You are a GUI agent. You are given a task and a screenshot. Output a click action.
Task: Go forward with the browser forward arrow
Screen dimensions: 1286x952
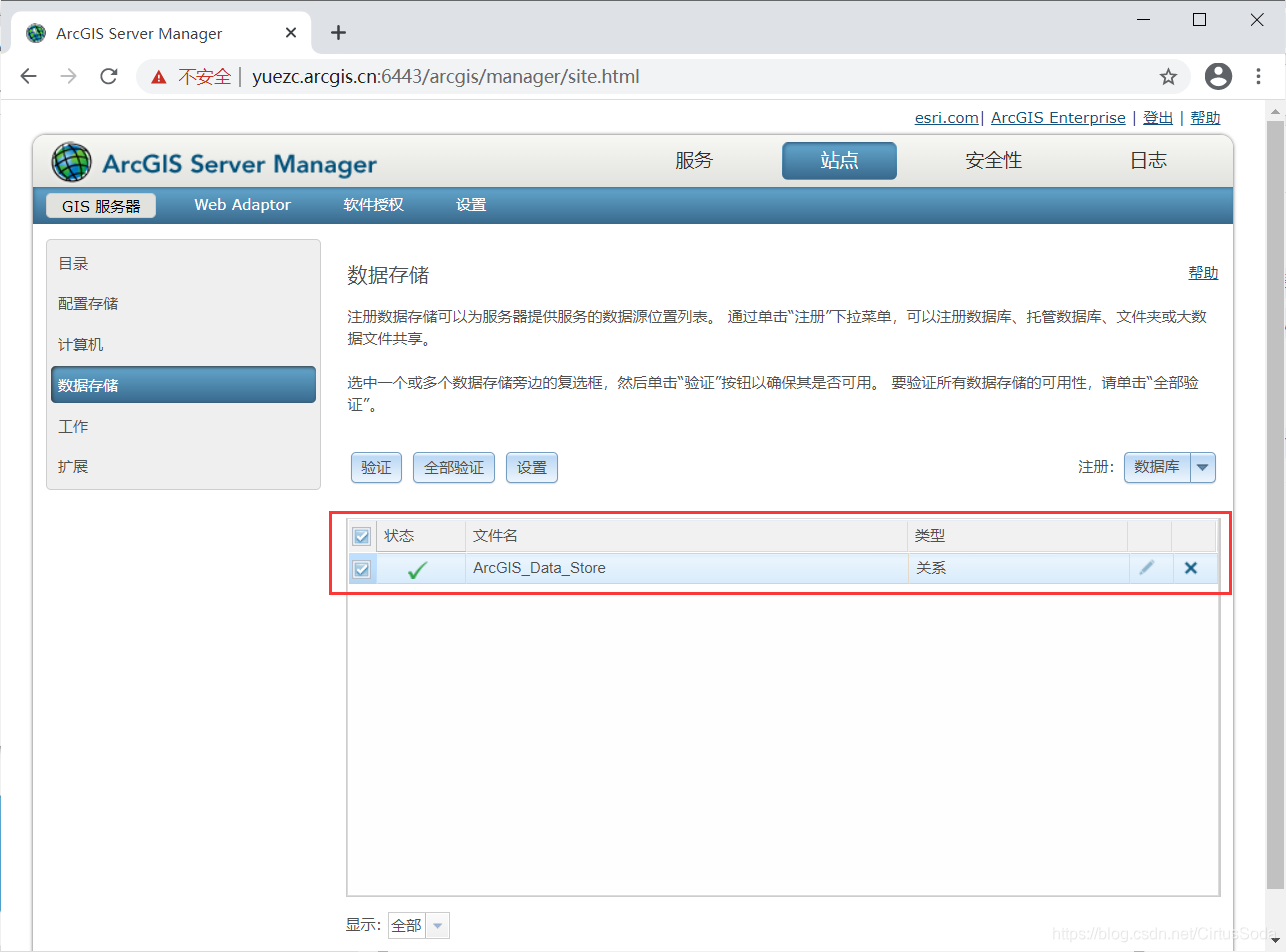click(x=69, y=76)
